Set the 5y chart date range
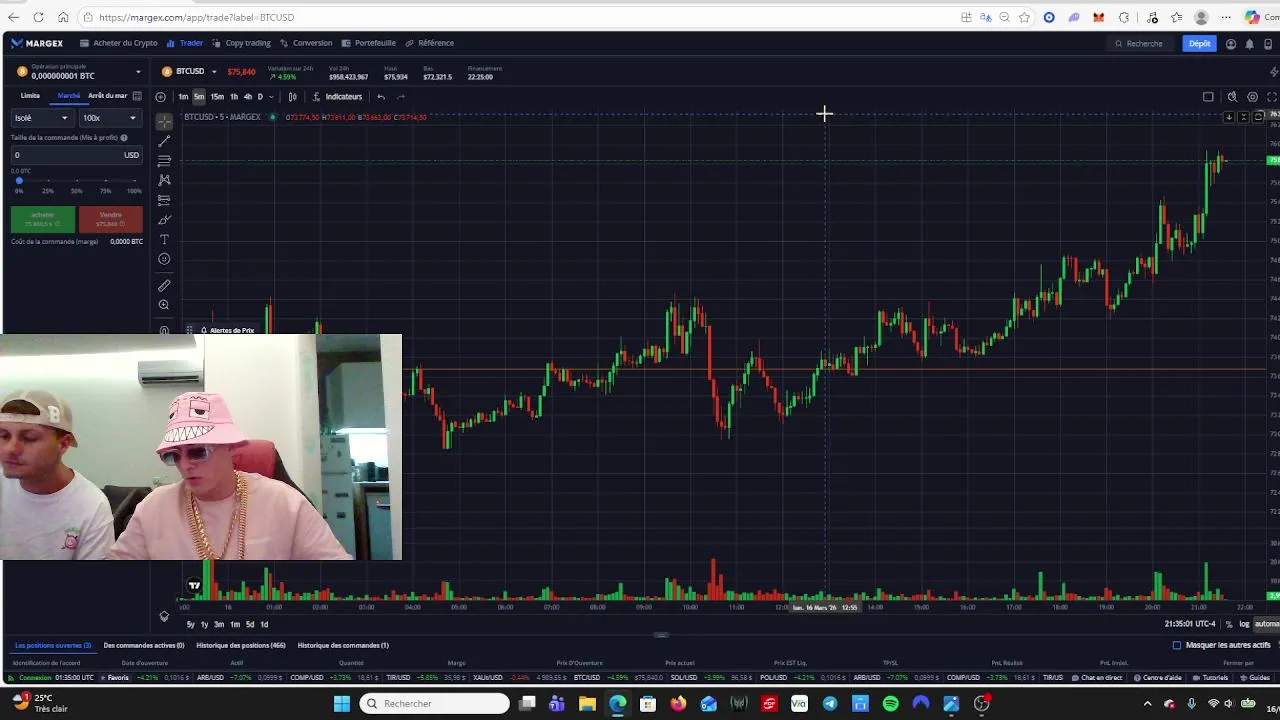 tap(190, 624)
